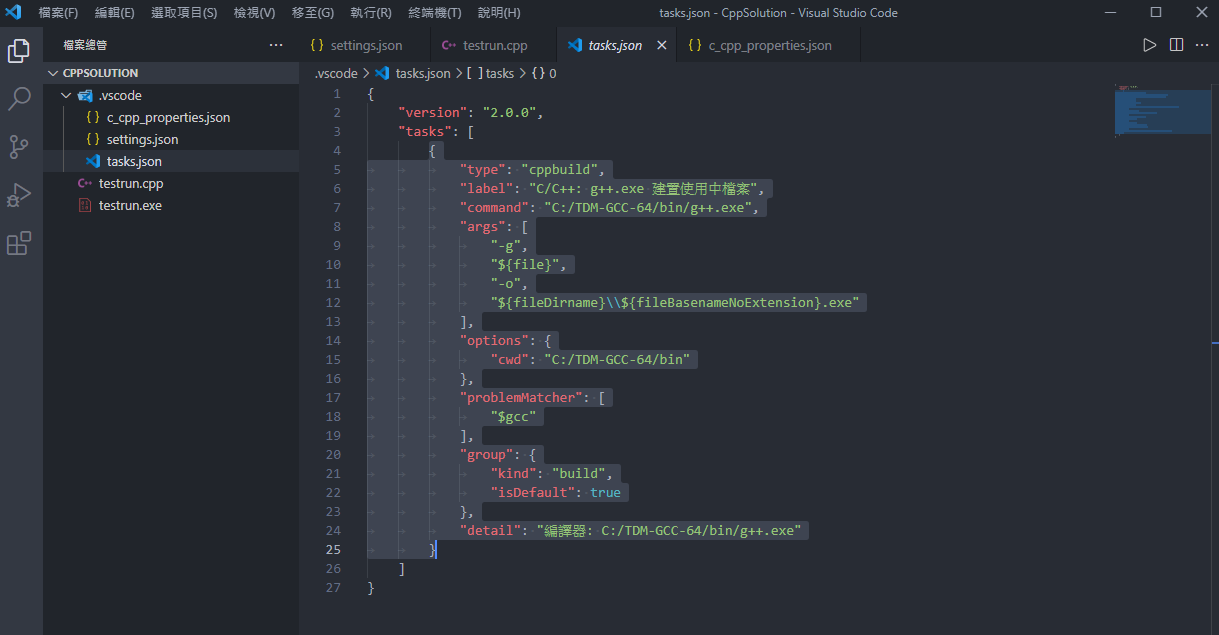
Task: Open Explorer panel more actions ellipsis
Action: [x=276, y=45]
